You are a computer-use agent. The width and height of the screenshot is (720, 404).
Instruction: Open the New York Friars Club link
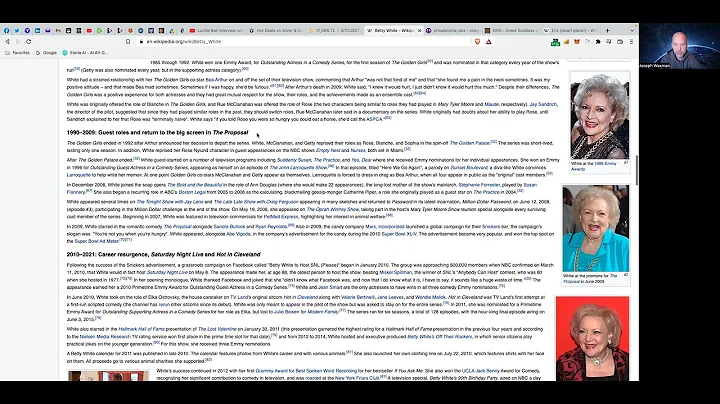click(357, 378)
